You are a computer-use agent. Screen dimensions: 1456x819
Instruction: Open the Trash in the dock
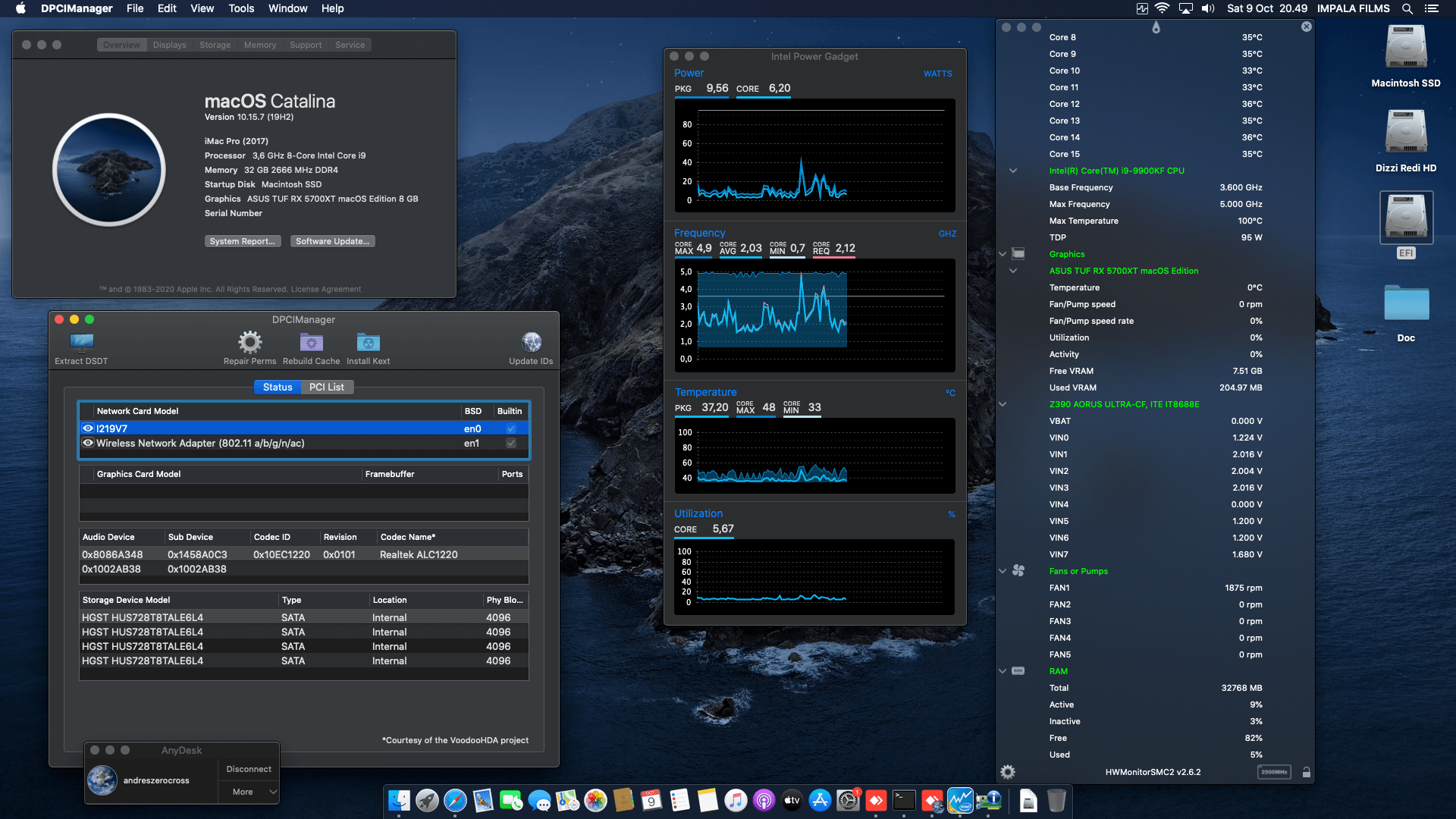pyautogui.click(x=1056, y=800)
